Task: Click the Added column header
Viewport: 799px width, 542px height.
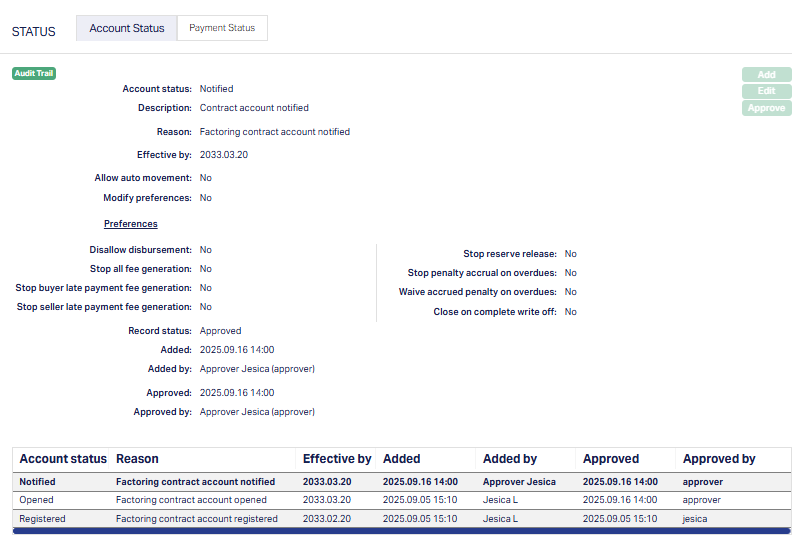Action: (402, 459)
